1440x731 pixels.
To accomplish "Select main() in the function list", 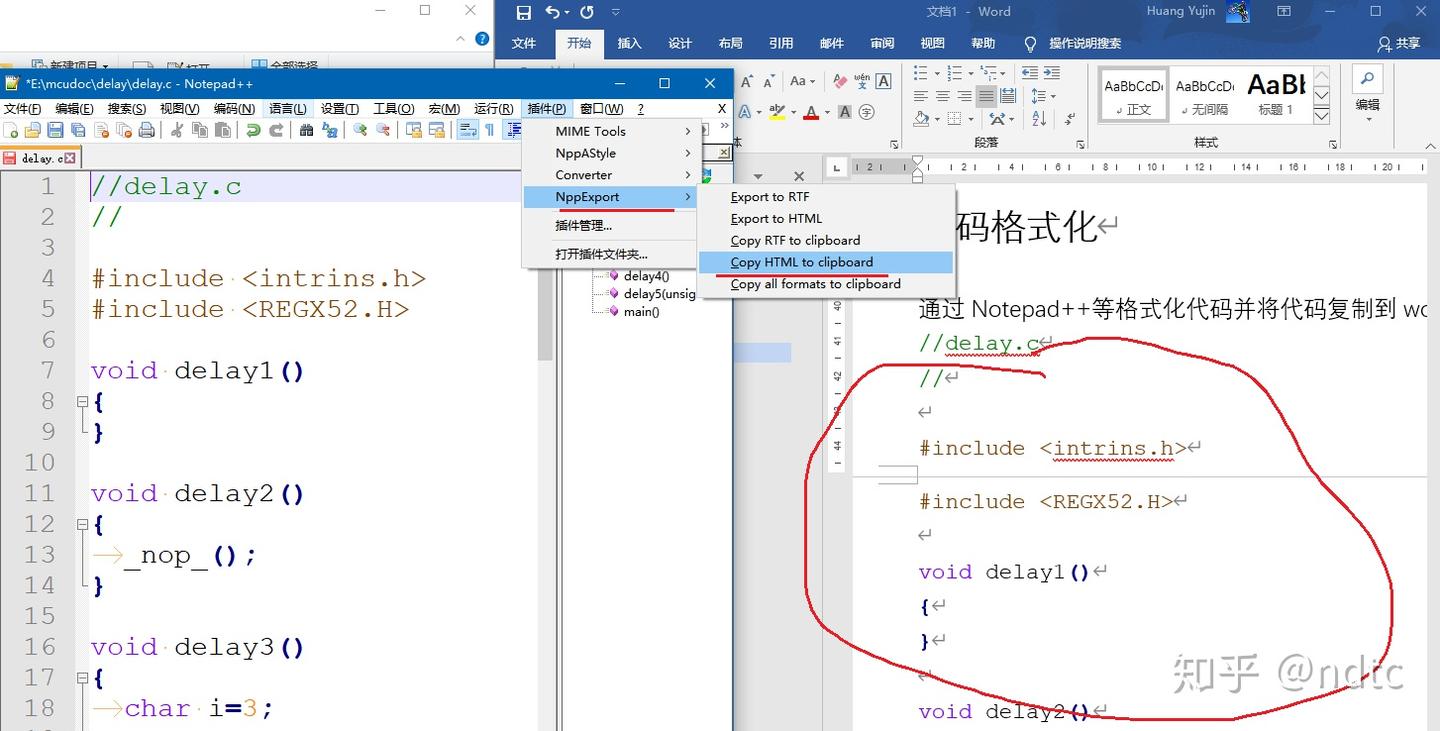I will point(641,311).
